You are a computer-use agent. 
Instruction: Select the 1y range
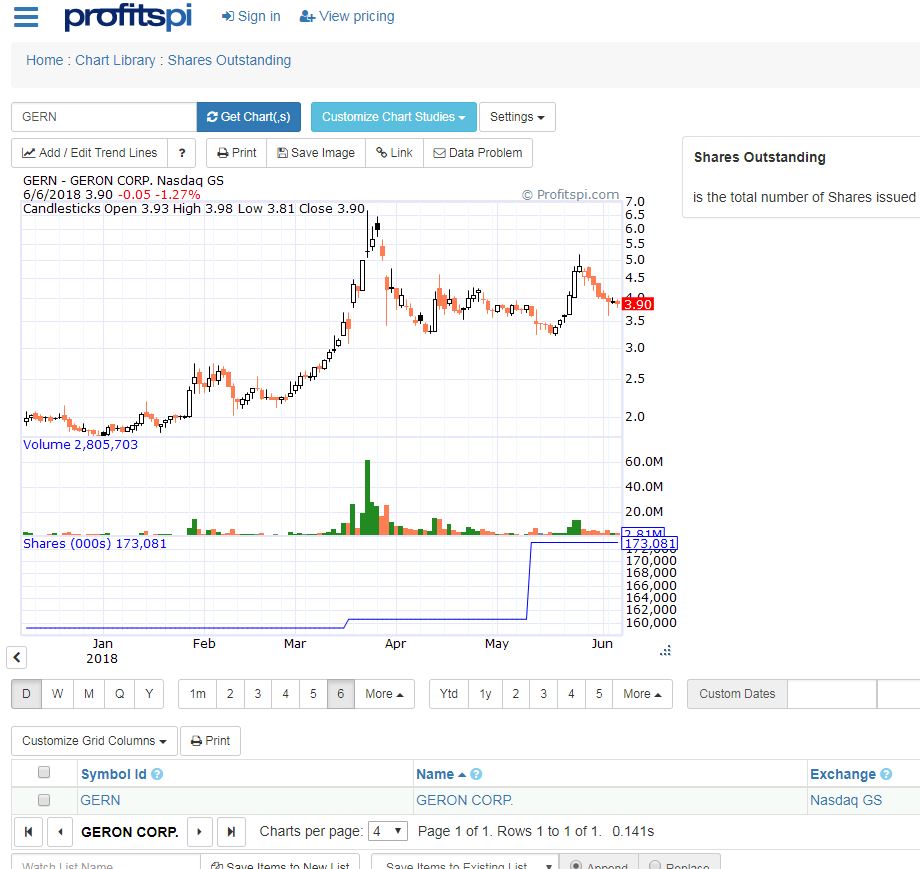pyautogui.click(x=485, y=694)
